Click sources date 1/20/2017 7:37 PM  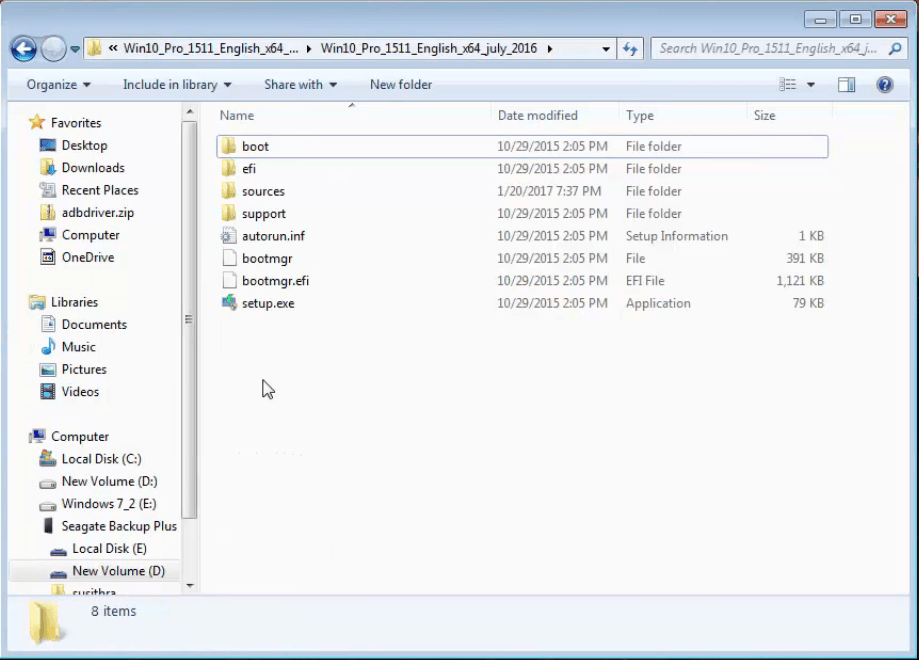coord(549,191)
